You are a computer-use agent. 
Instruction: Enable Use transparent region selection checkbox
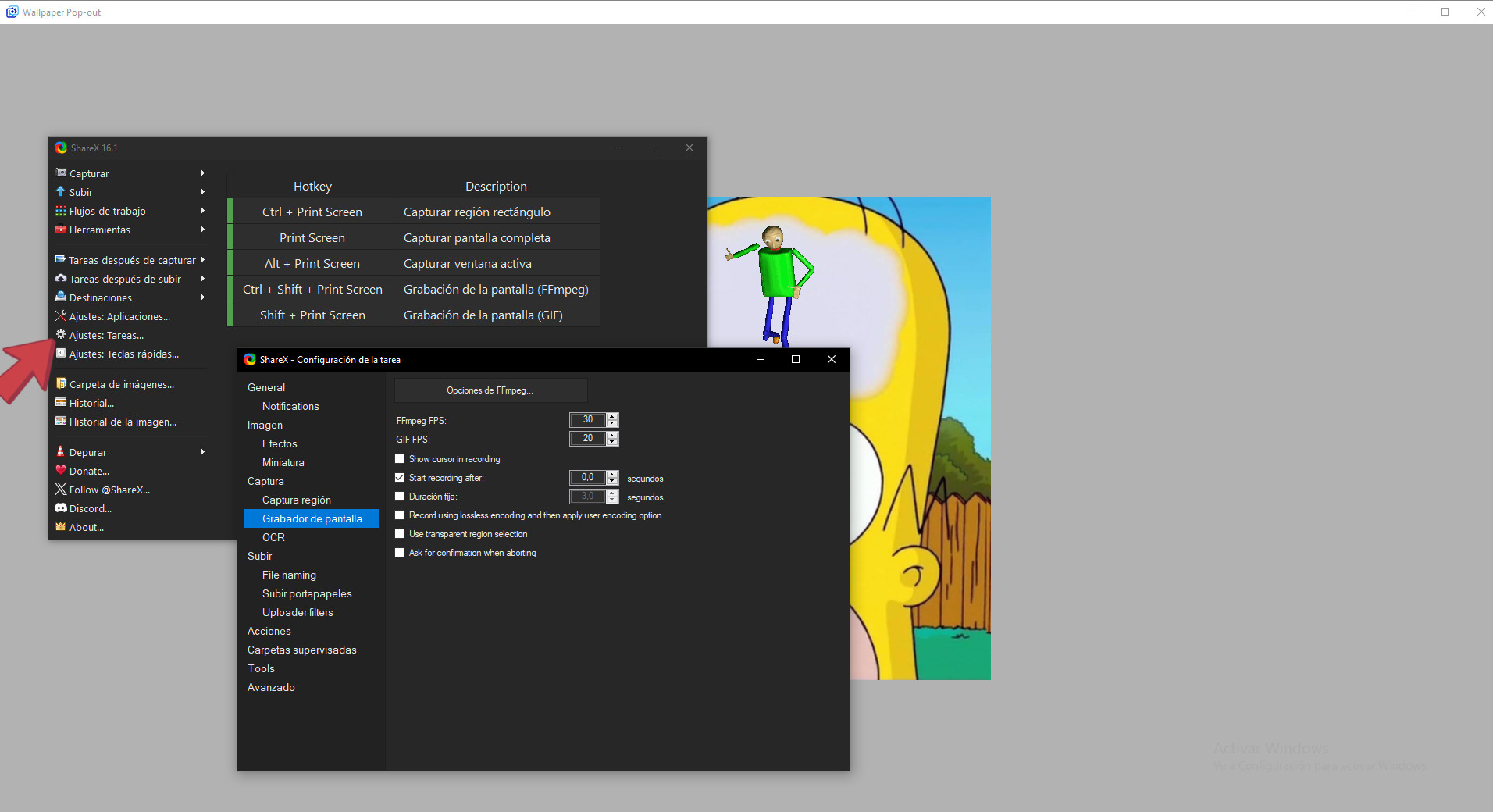(400, 534)
